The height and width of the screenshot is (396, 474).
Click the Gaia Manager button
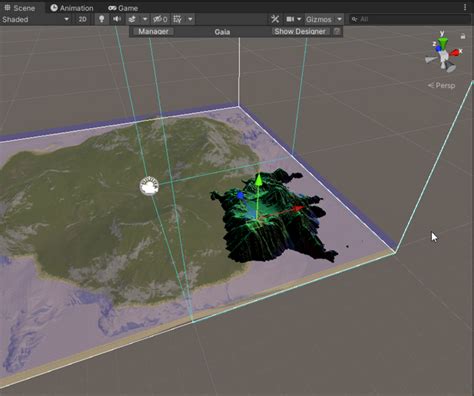click(153, 32)
